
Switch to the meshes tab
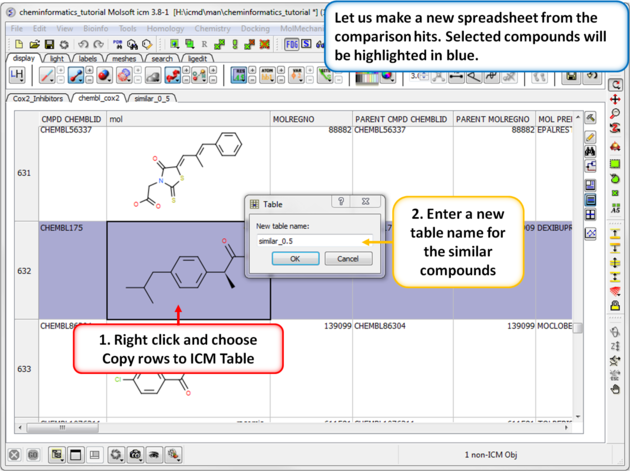(x=124, y=59)
